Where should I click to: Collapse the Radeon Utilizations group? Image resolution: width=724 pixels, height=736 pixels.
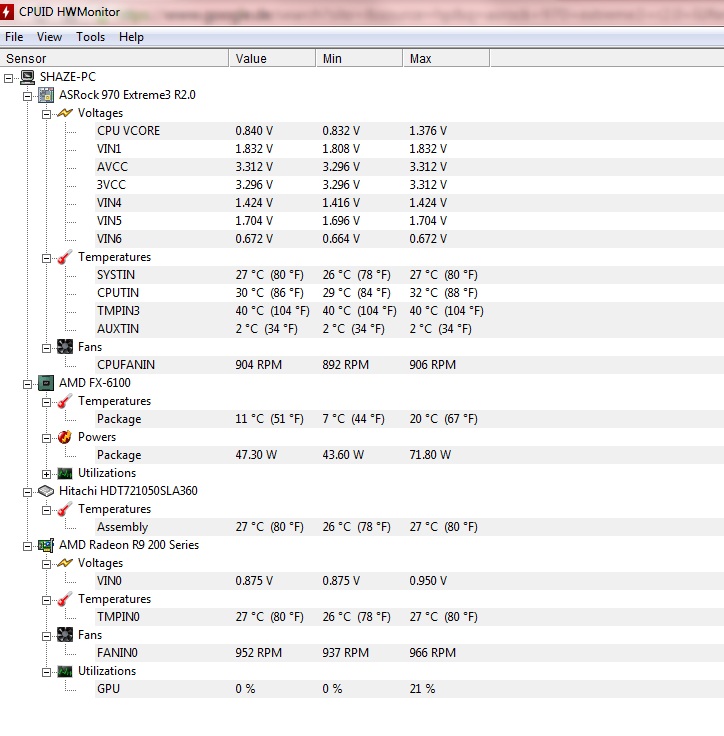46,672
